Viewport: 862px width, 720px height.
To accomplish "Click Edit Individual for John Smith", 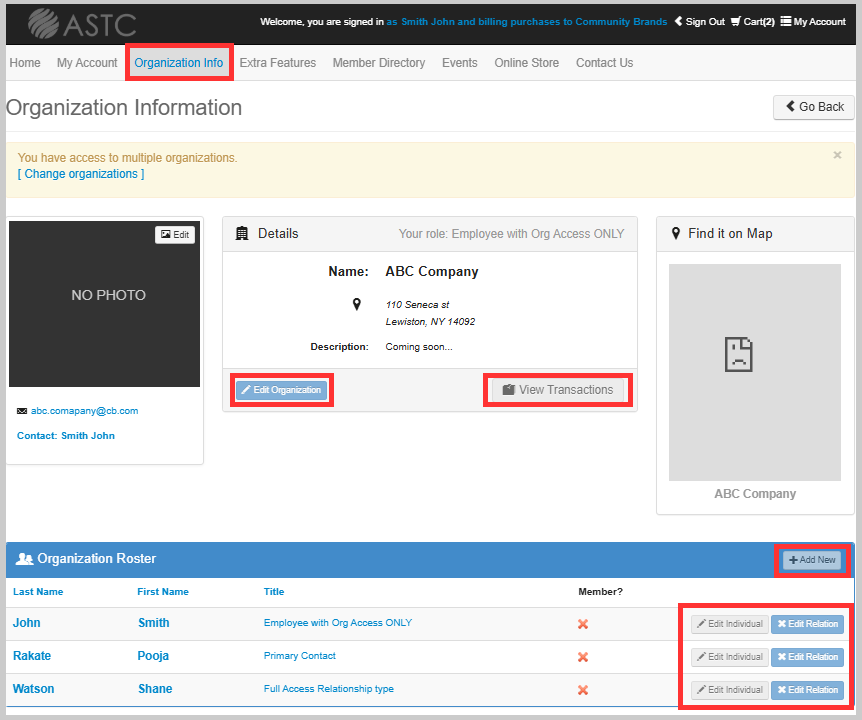I will pos(730,624).
